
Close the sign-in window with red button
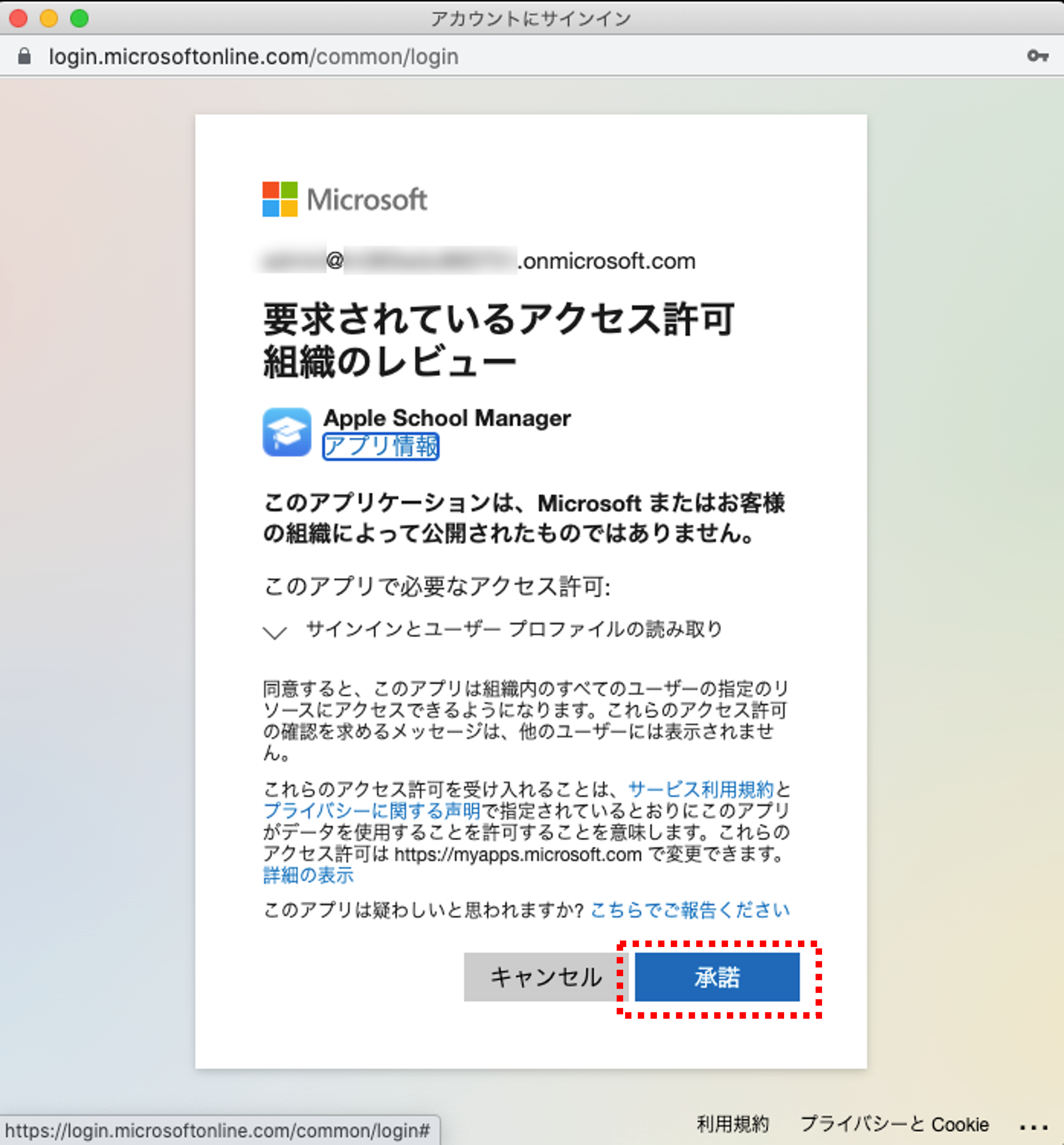point(19,19)
